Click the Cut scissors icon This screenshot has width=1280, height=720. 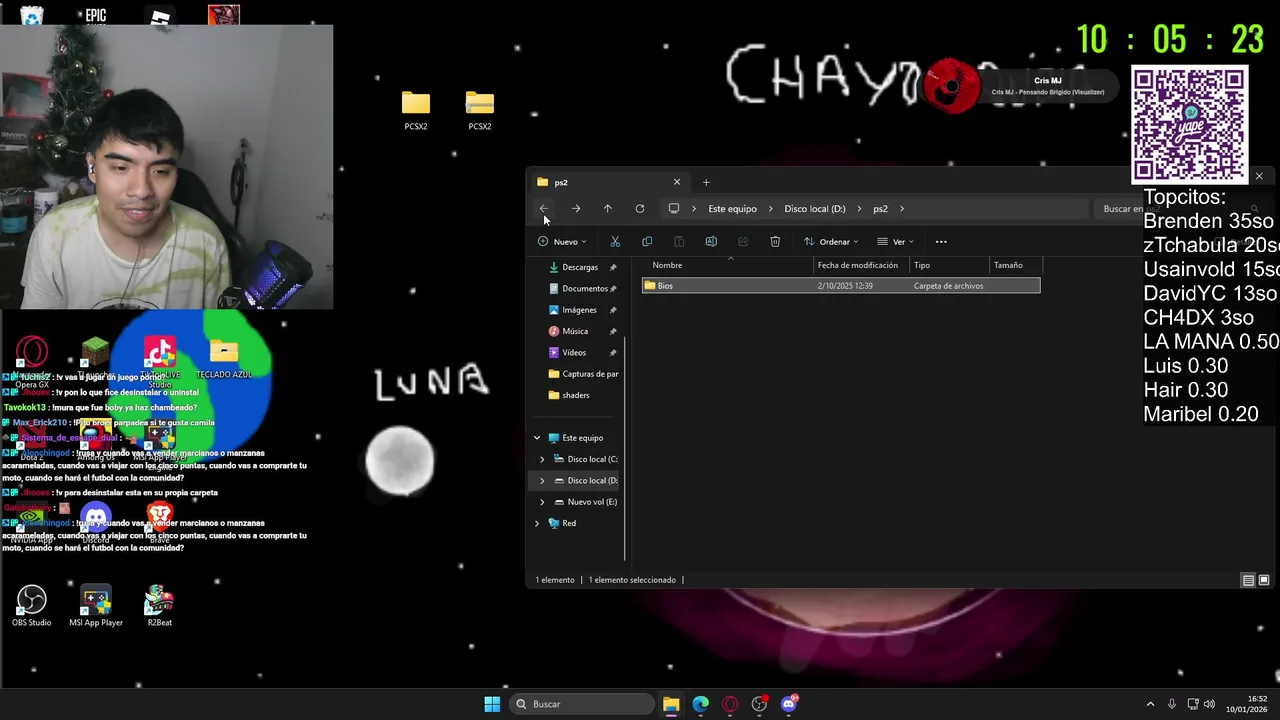615,242
